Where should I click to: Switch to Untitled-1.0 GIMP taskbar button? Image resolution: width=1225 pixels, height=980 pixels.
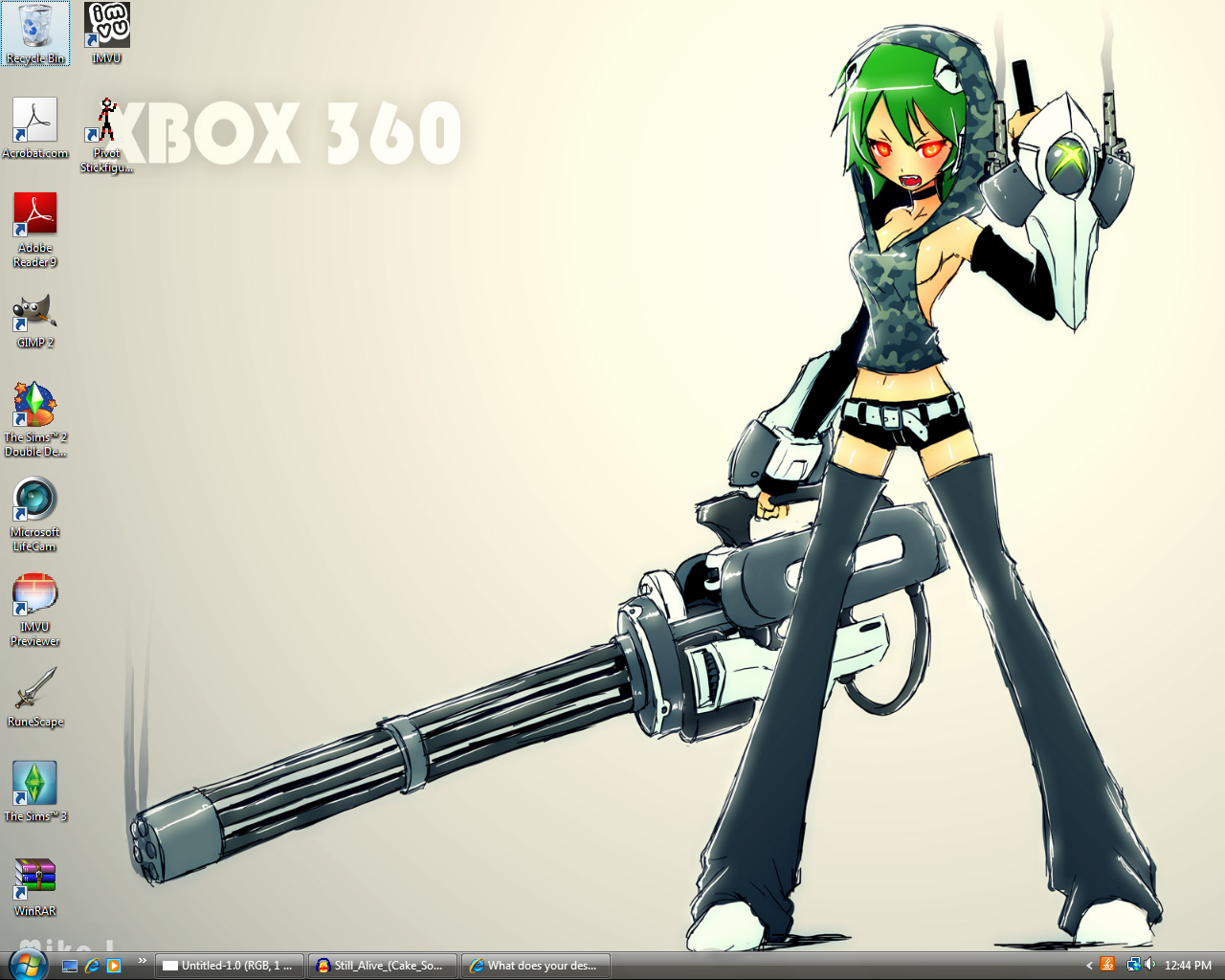(230, 966)
